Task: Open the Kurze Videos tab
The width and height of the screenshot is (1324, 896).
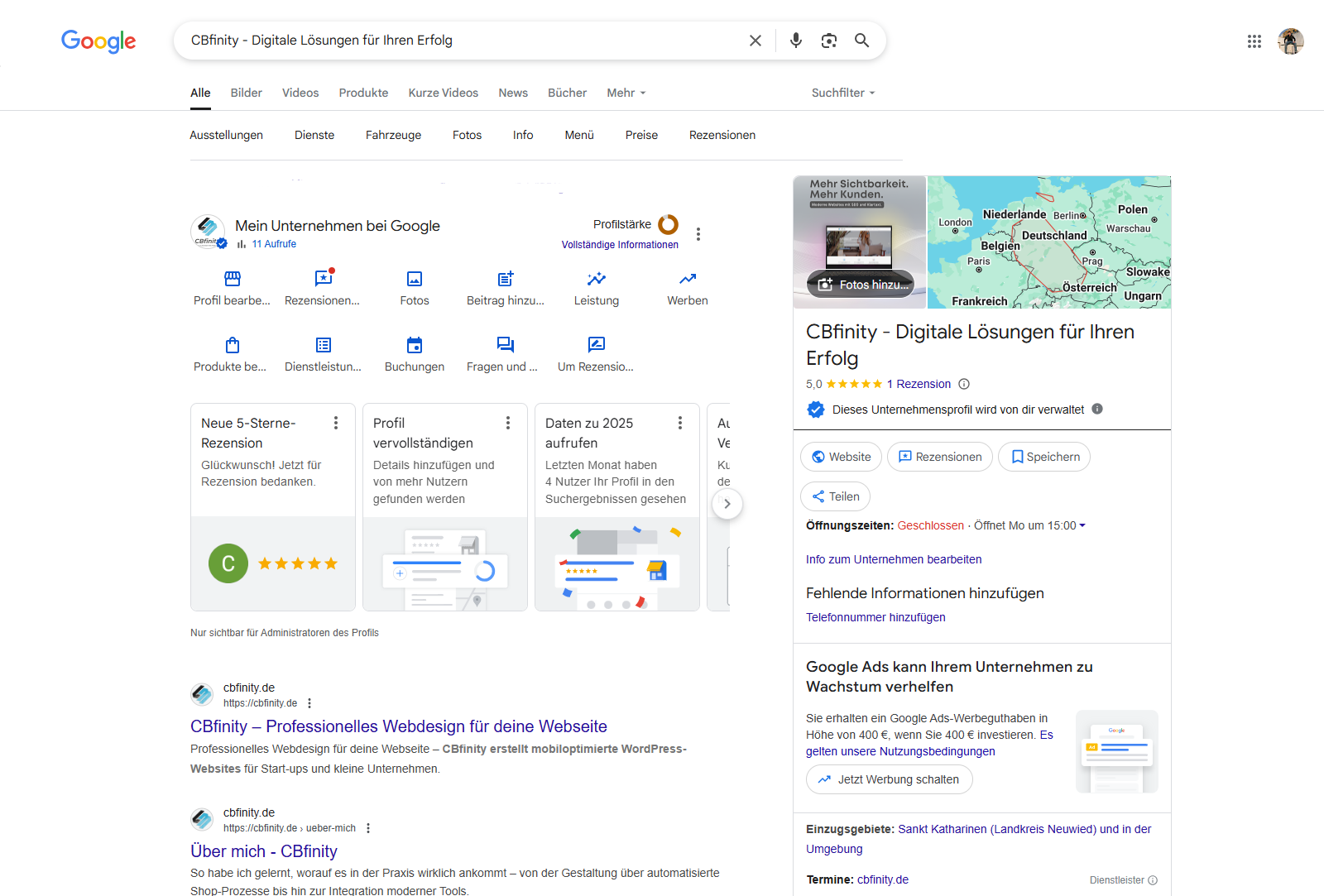Action: [444, 93]
